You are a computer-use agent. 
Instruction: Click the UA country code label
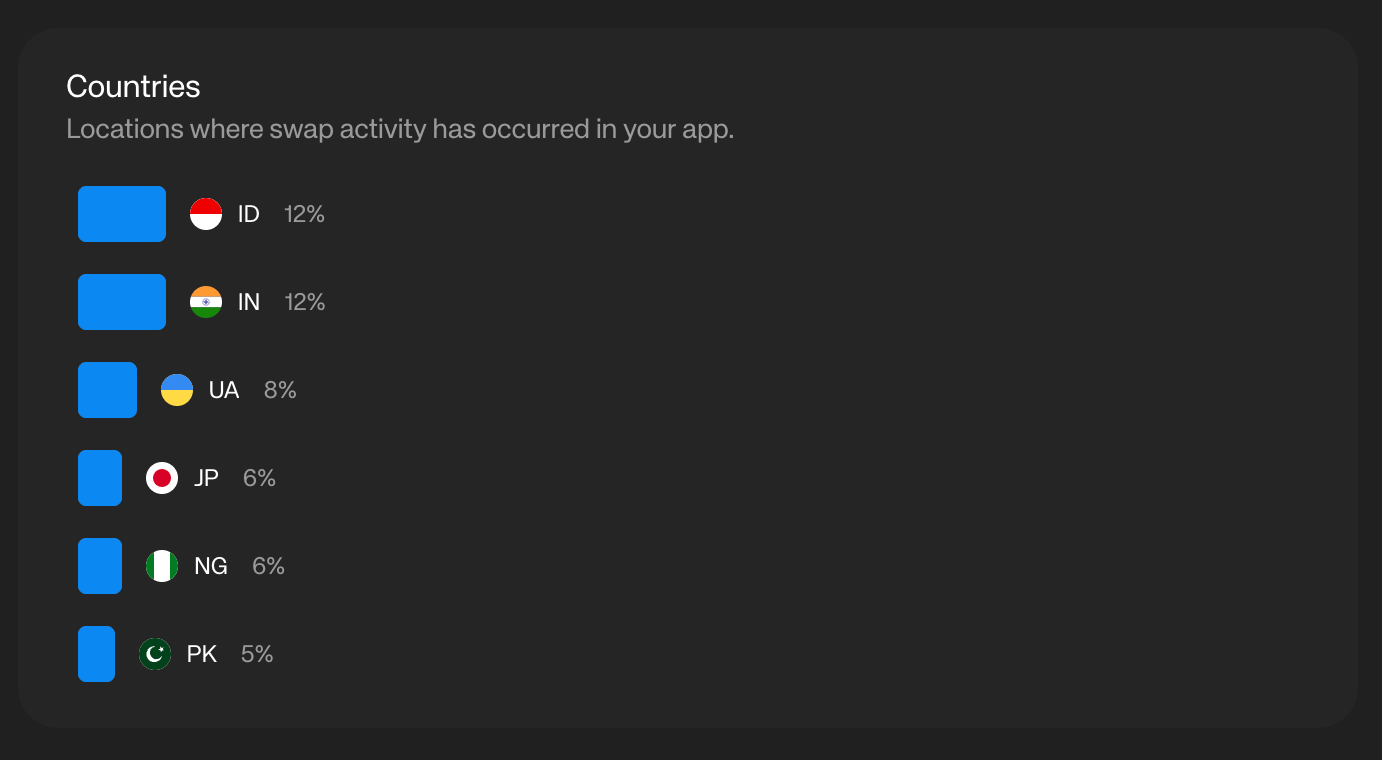coord(224,390)
